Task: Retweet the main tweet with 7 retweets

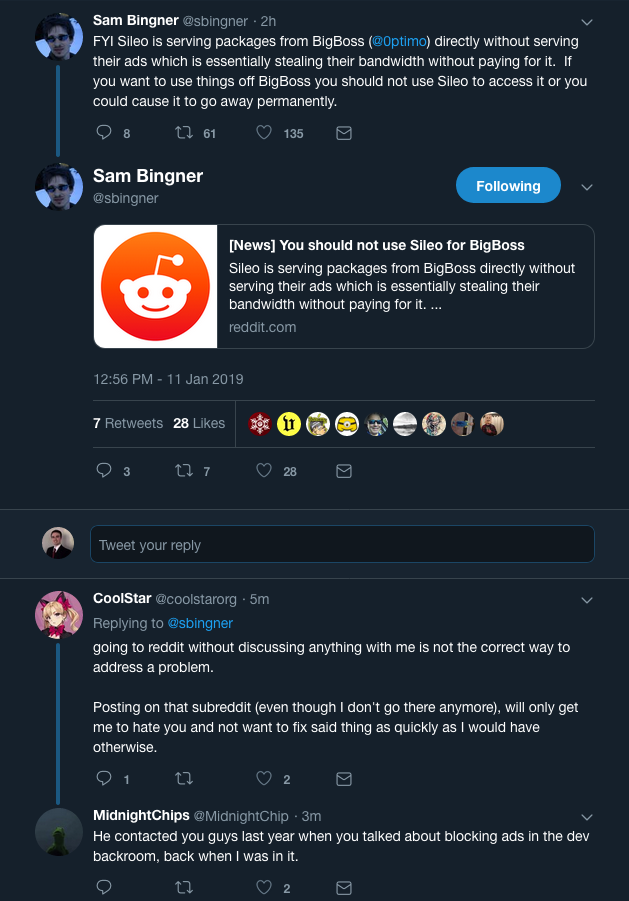Action: [x=184, y=471]
